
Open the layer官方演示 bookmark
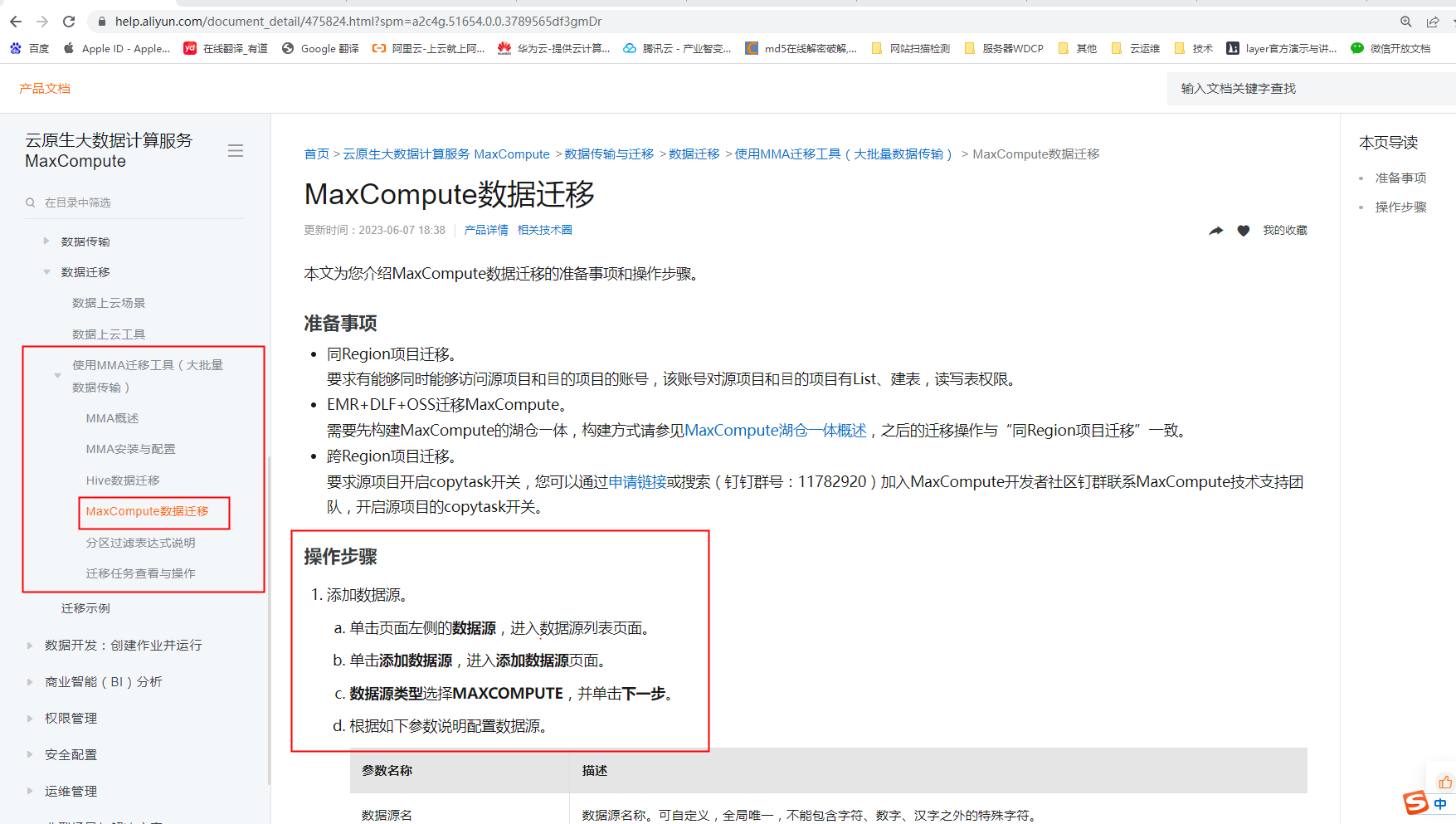(x=1282, y=49)
